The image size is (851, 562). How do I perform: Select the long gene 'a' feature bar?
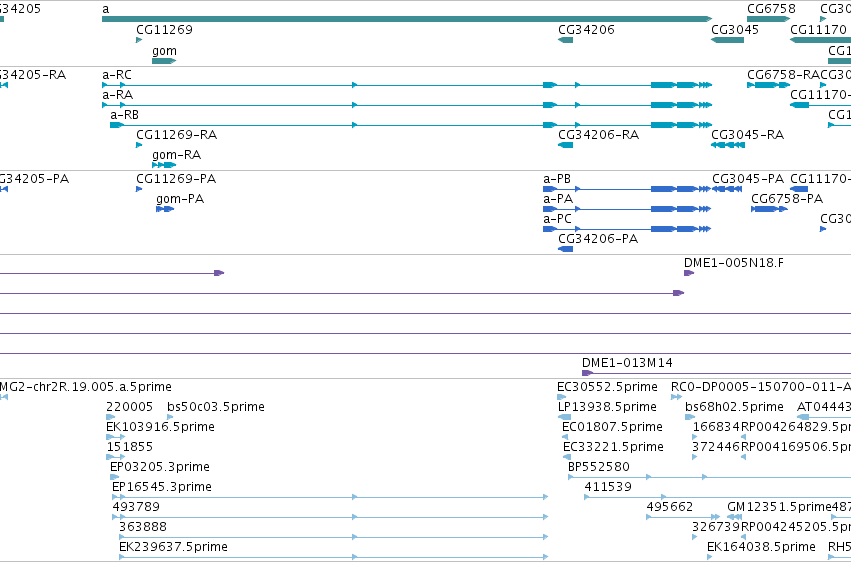[407, 19]
